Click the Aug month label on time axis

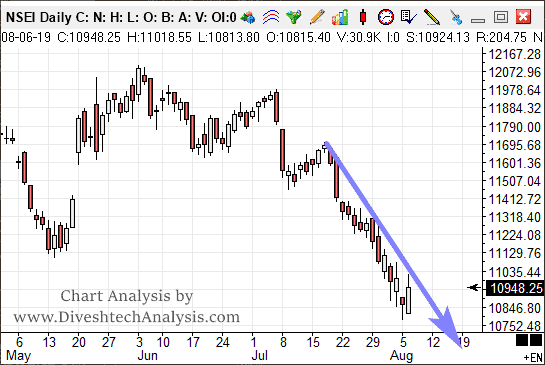[401, 356]
